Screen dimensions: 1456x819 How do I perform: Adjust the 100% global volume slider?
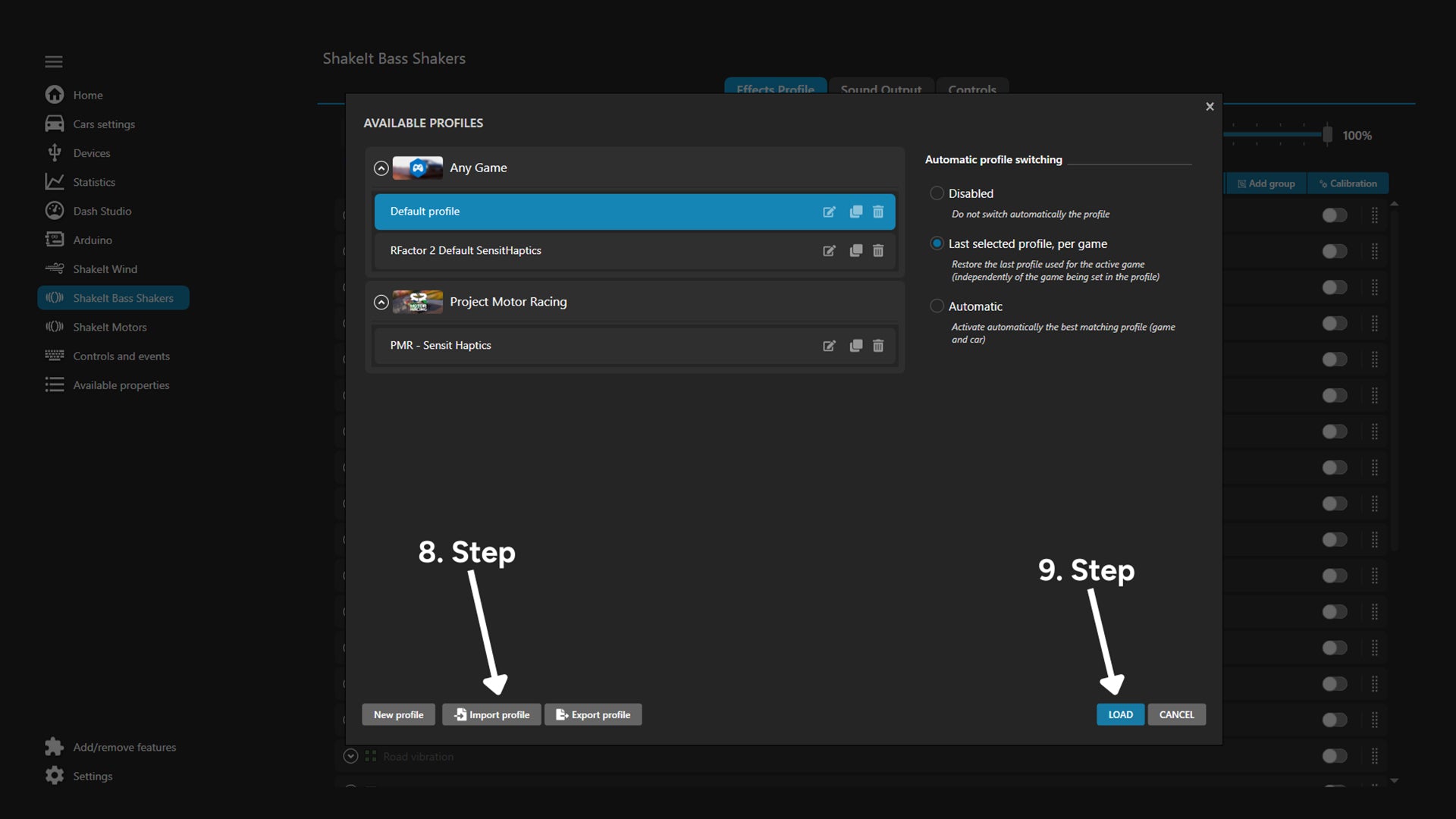[1327, 135]
